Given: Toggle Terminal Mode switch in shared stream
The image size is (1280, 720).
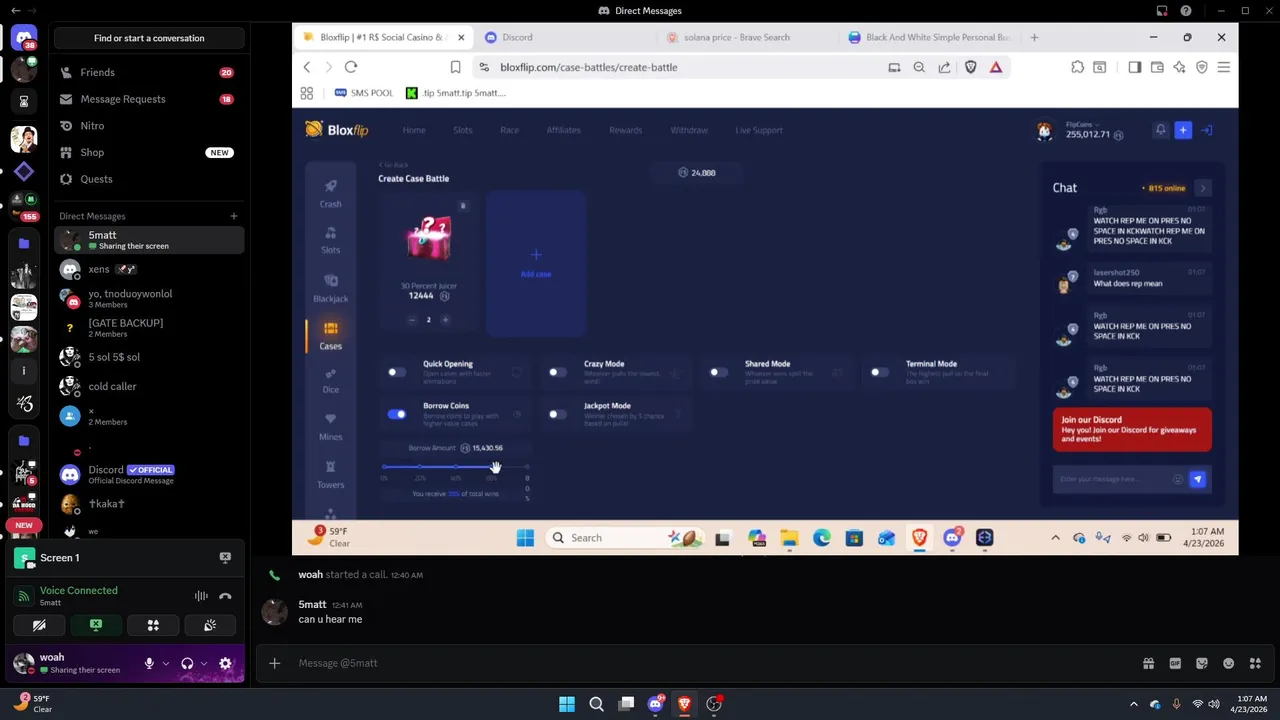Looking at the screenshot, I should point(879,373).
